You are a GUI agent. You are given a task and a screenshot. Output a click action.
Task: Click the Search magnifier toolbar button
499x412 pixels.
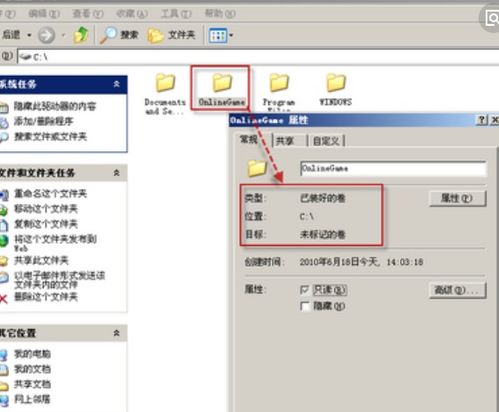point(119,35)
